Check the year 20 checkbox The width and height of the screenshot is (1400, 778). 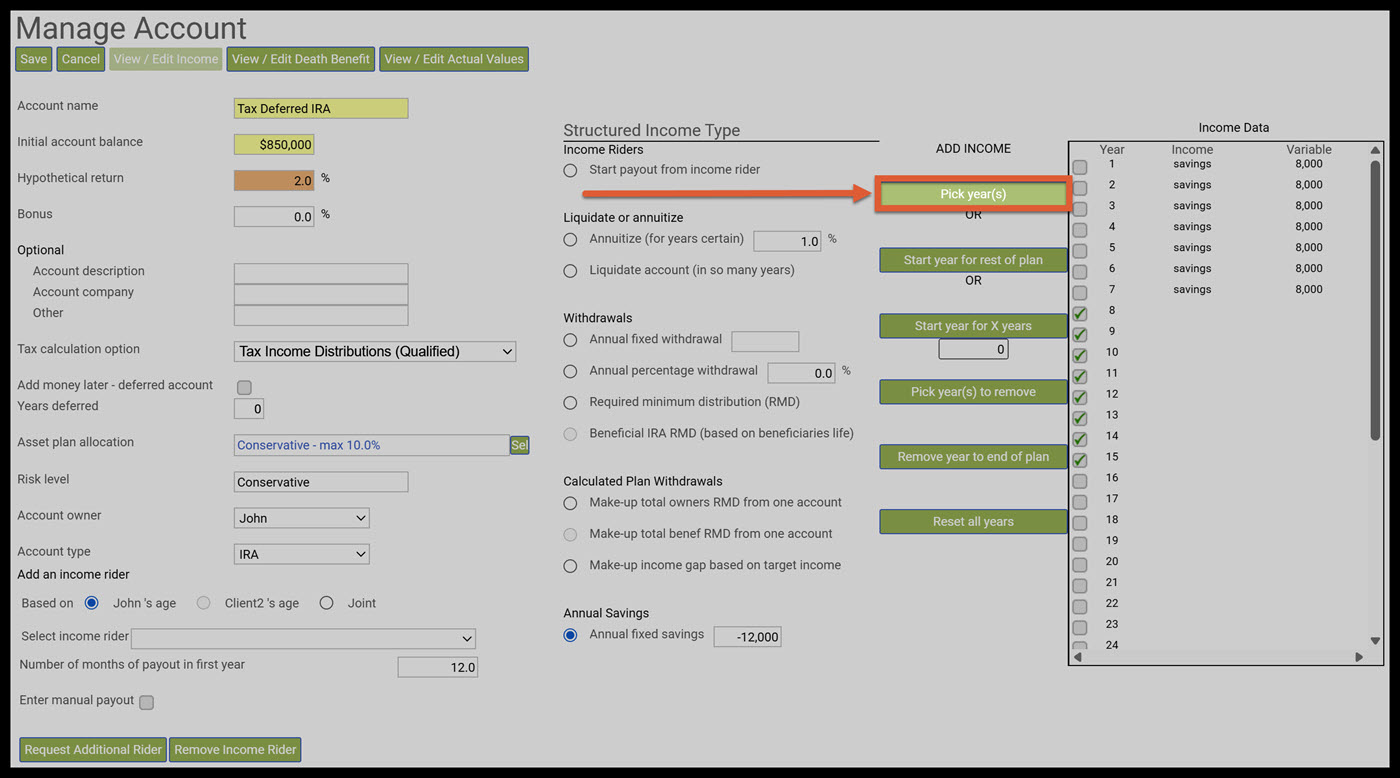pos(1080,564)
